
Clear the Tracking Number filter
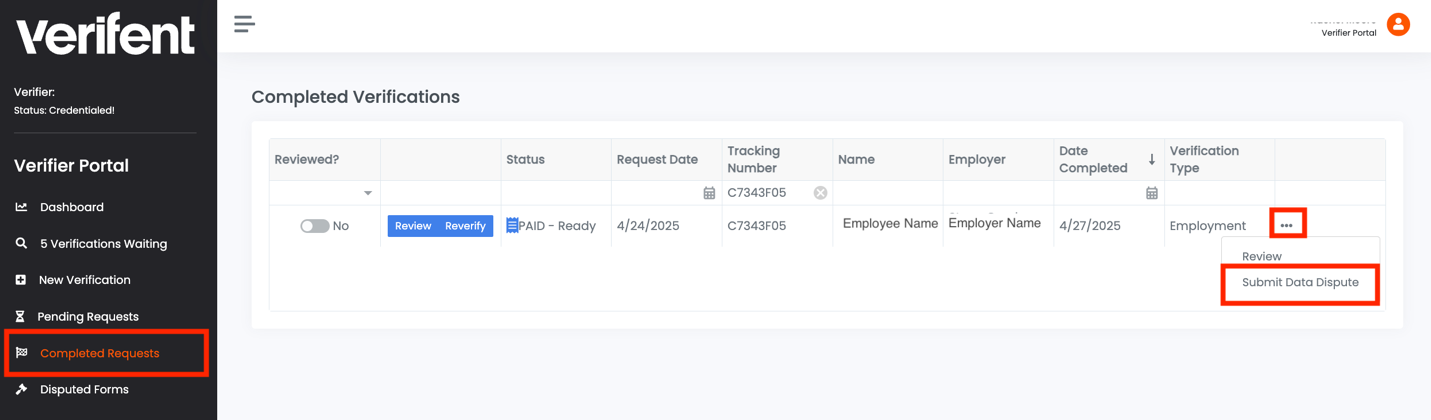pos(820,193)
